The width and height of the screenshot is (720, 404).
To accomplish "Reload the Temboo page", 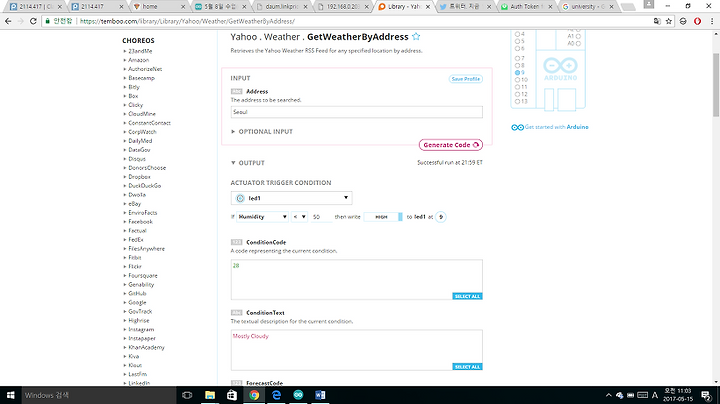I will pos(33,21).
